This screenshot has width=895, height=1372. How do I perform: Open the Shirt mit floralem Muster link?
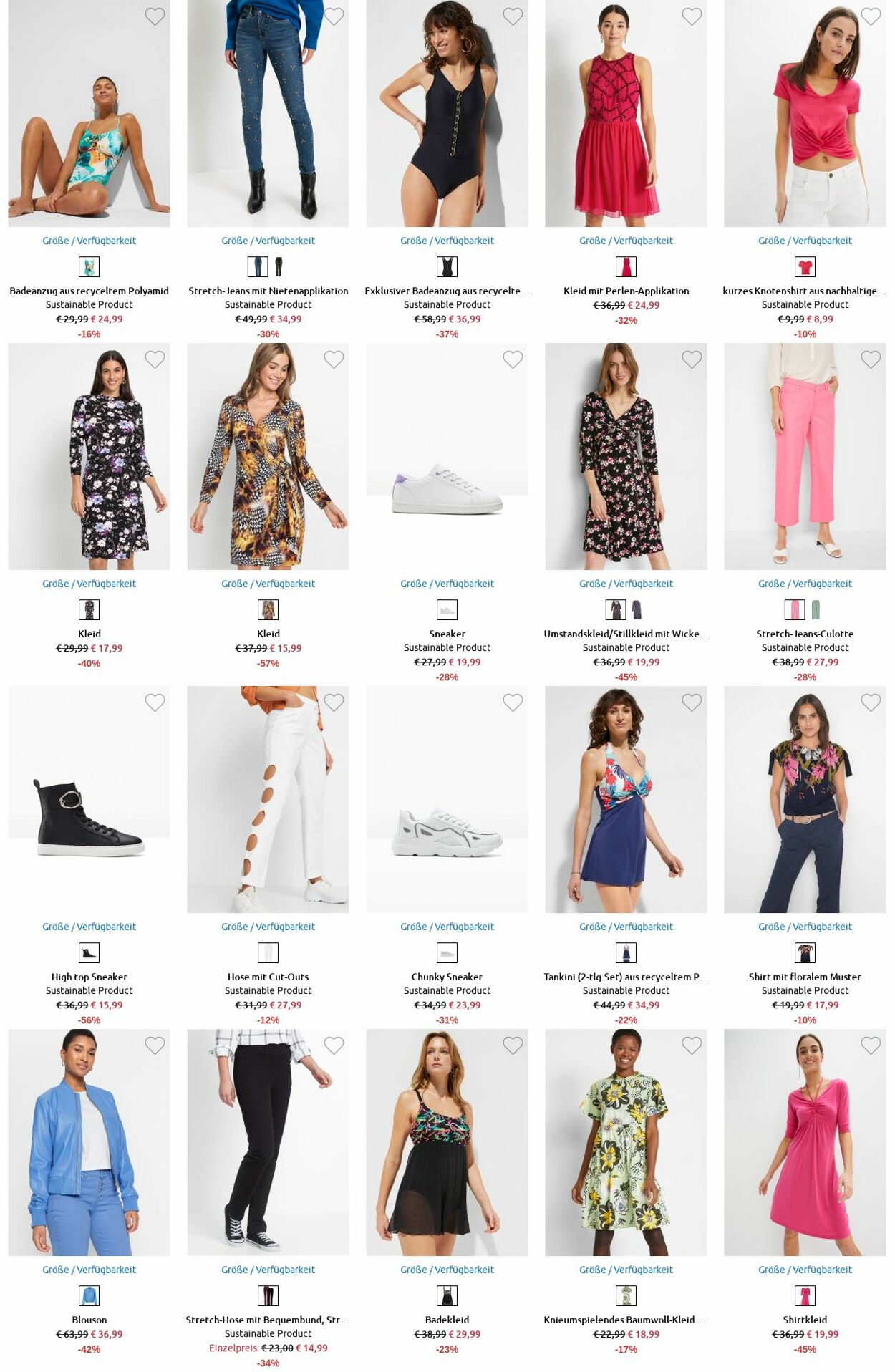[x=805, y=977]
